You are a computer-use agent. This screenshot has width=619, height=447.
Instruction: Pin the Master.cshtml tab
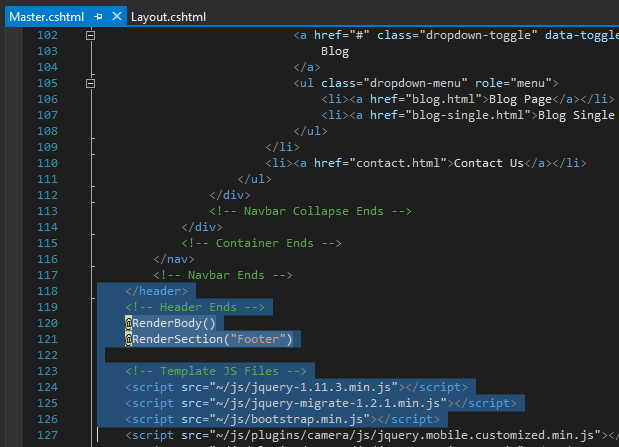pos(98,17)
